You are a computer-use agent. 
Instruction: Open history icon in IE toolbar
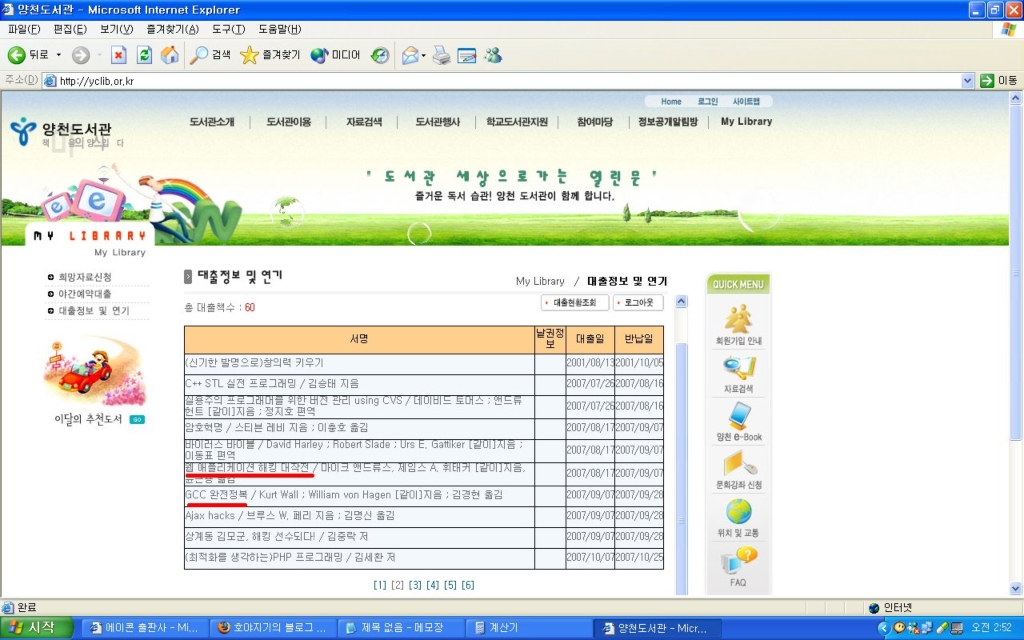pos(380,56)
